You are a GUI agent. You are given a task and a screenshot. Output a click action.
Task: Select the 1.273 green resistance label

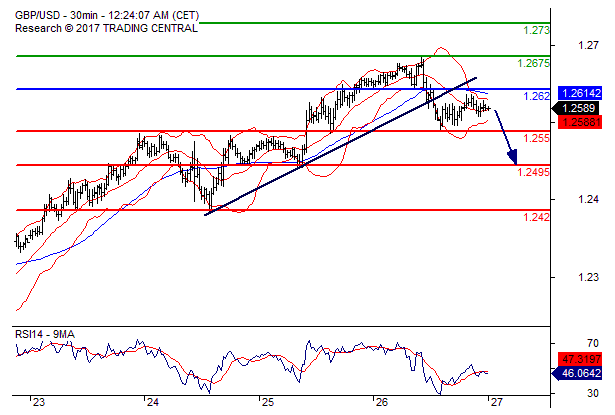[536, 30]
